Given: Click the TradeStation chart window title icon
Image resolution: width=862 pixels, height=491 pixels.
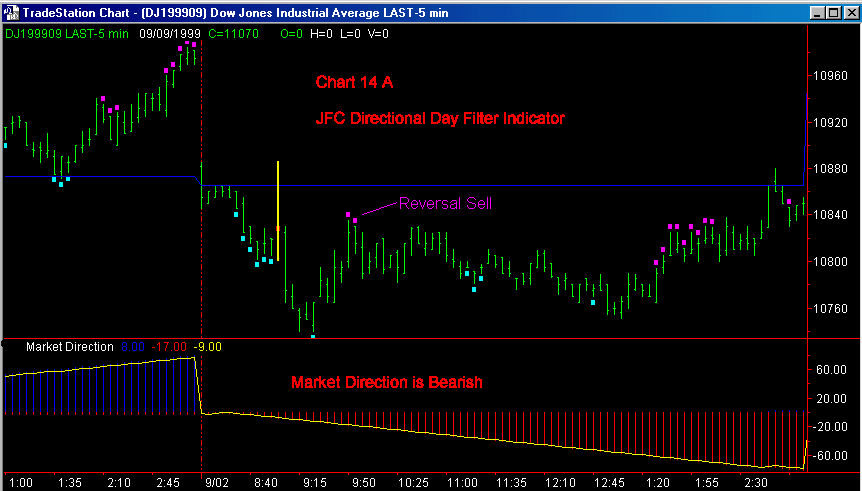Looking at the screenshot, I should pyautogui.click(x=11, y=12).
